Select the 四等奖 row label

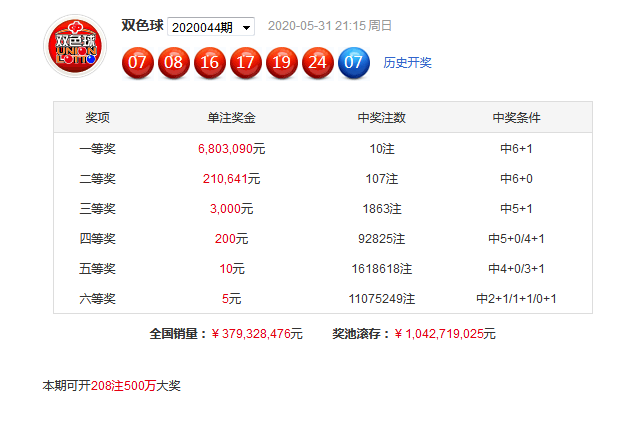[x=98, y=238]
